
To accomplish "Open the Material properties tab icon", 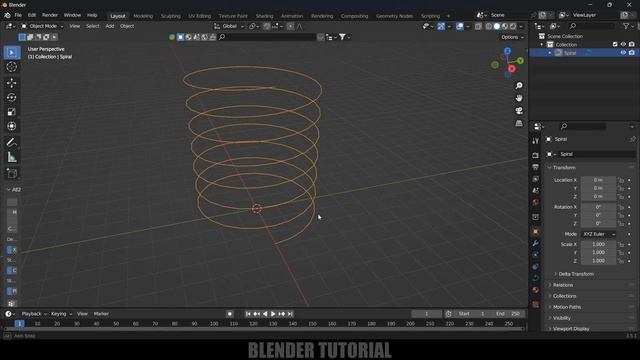I will [x=536, y=290].
